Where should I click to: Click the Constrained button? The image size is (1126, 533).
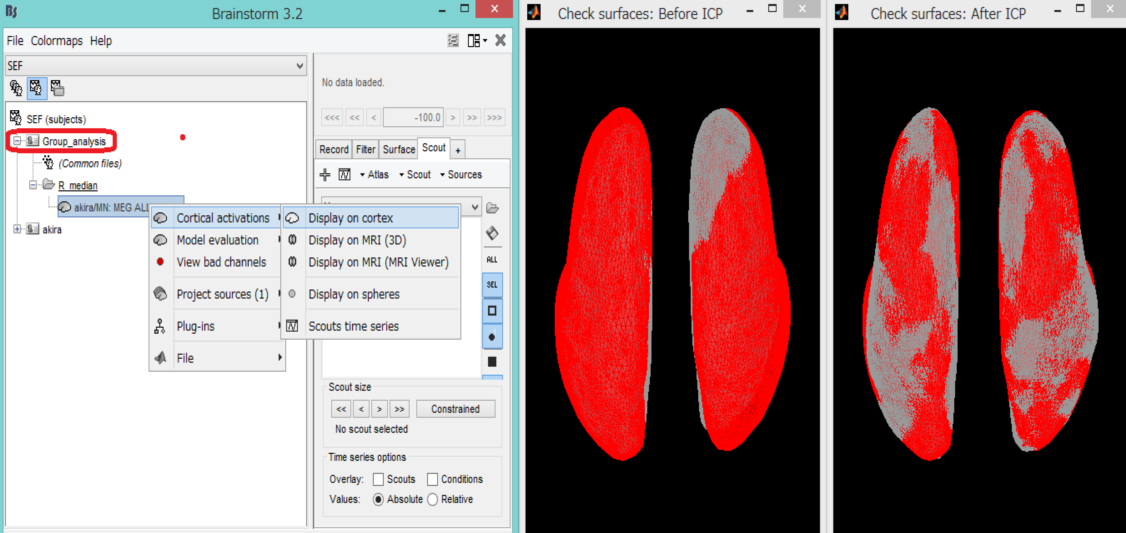[455, 409]
